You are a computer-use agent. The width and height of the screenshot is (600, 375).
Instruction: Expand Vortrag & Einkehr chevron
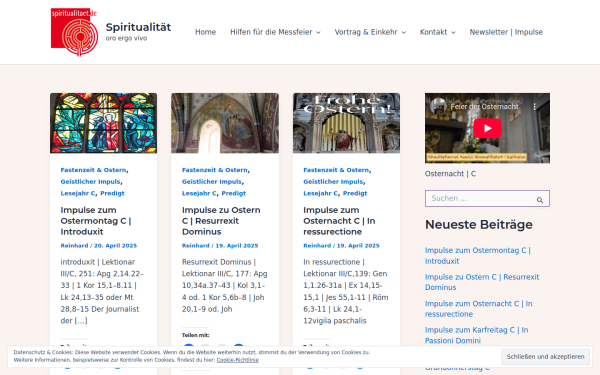click(x=404, y=33)
